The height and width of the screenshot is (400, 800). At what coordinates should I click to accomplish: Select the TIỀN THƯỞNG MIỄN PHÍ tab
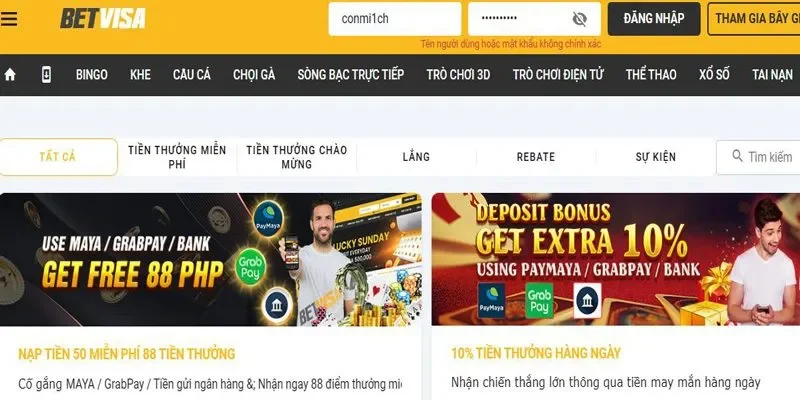tap(177, 157)
